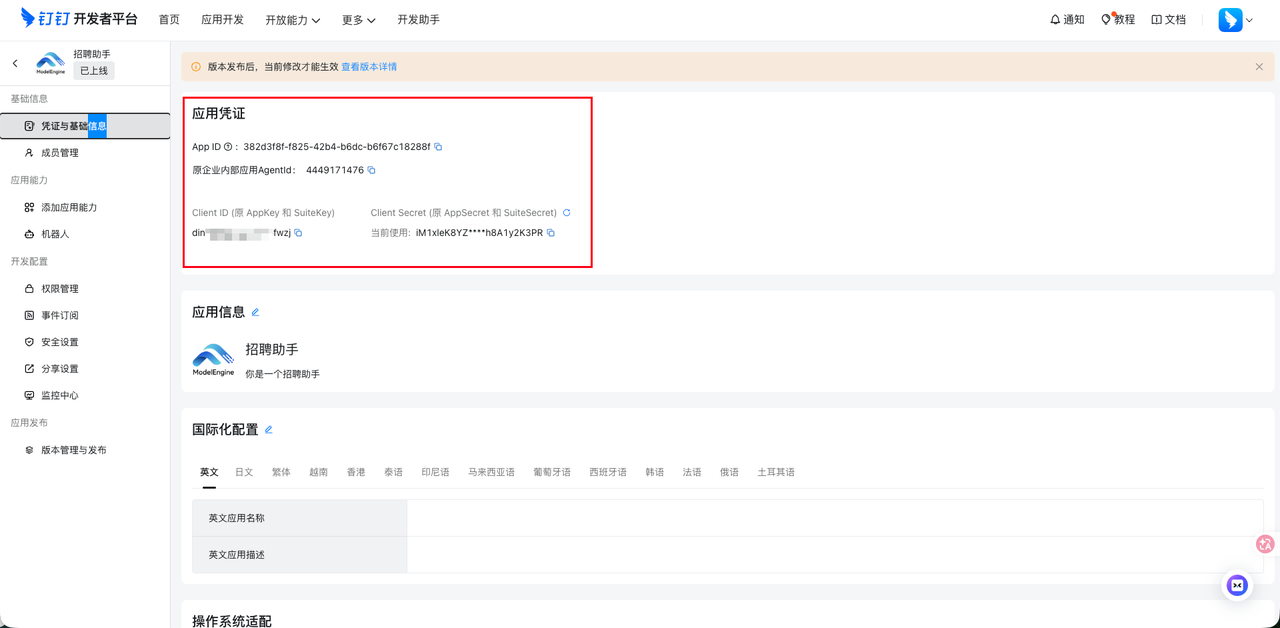Open 教程 tutorial icon
1280x628 pixels.
point(1106,19)
